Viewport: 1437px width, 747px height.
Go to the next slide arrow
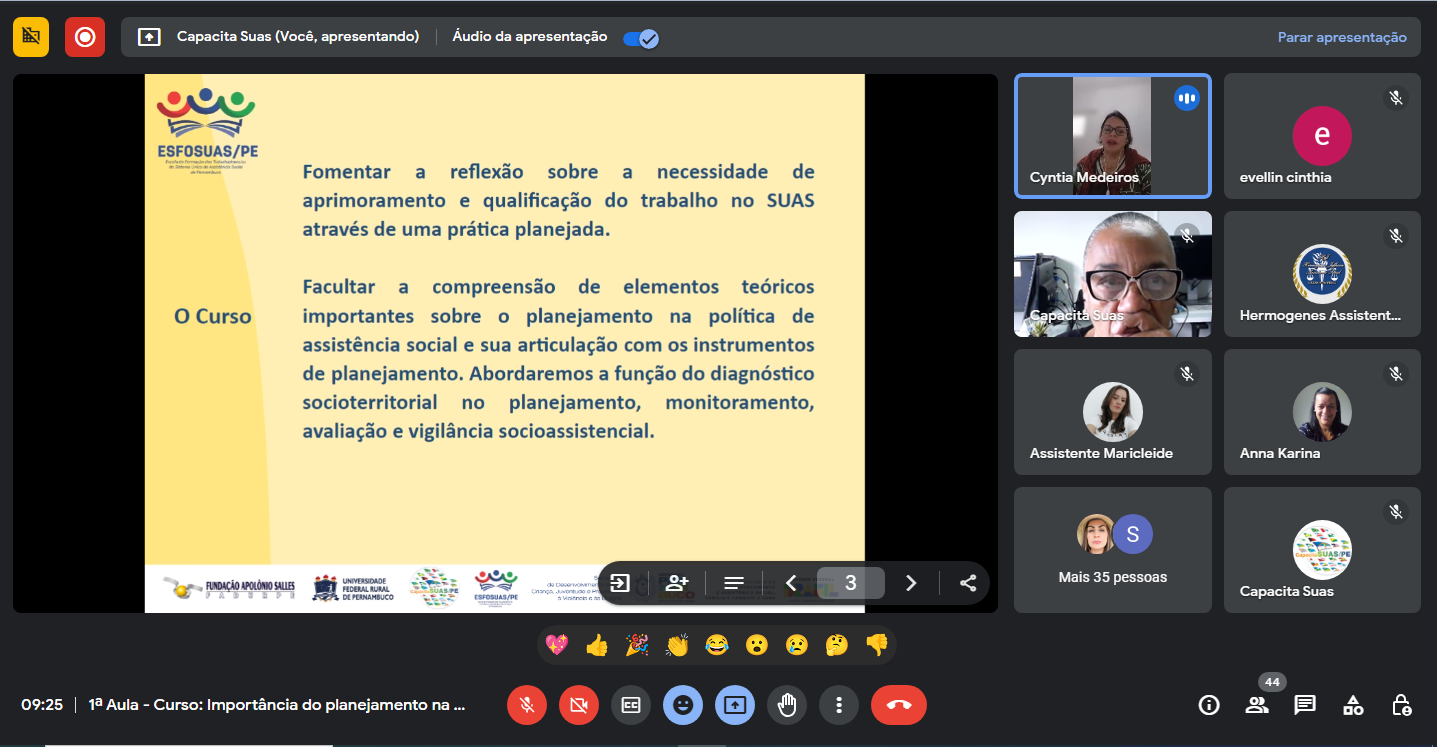(911, 583)
